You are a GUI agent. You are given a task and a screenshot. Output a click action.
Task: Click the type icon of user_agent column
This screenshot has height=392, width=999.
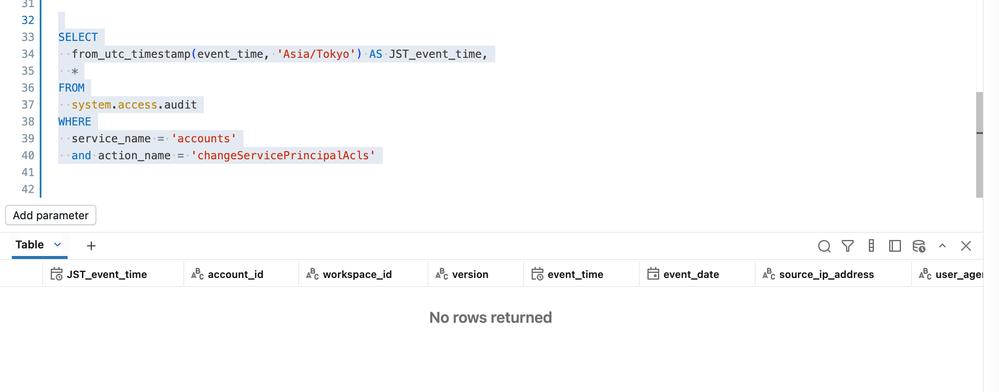pyautogui.click(x=925, y=274)
